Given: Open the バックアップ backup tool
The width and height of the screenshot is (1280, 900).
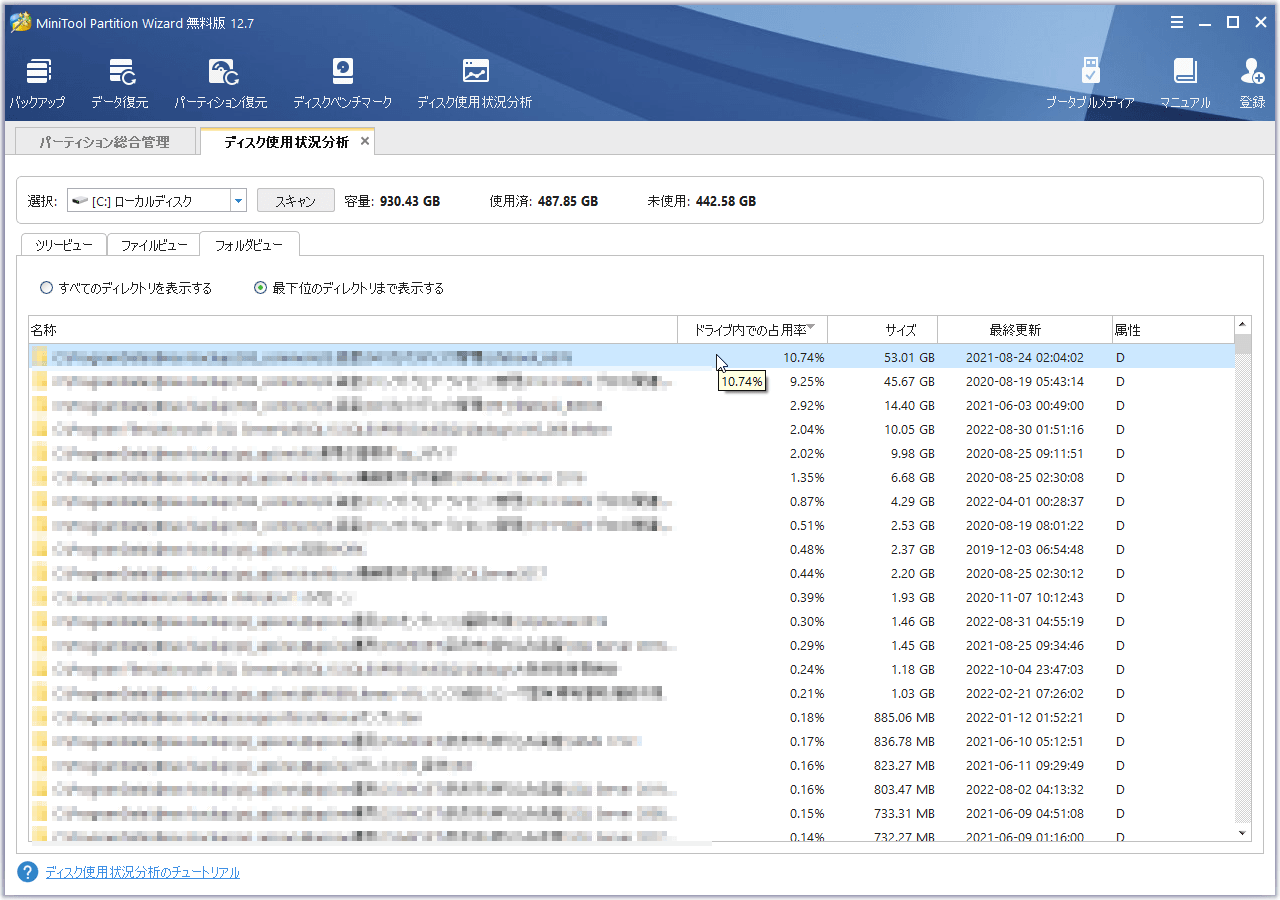Looking at the screenshot, I should click(37, 82).
